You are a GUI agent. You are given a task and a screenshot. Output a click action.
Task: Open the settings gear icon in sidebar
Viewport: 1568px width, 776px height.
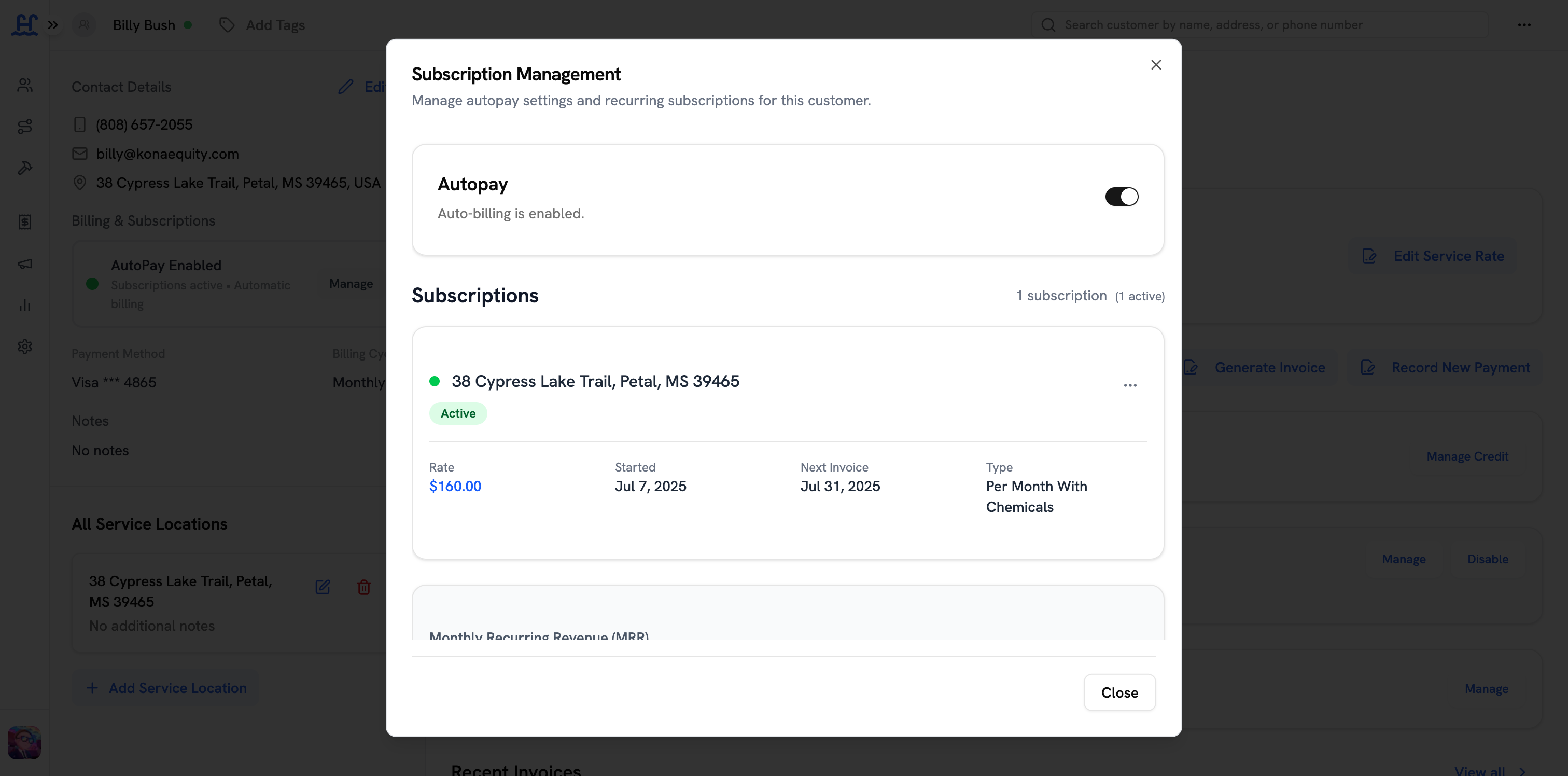coord(25,346)
